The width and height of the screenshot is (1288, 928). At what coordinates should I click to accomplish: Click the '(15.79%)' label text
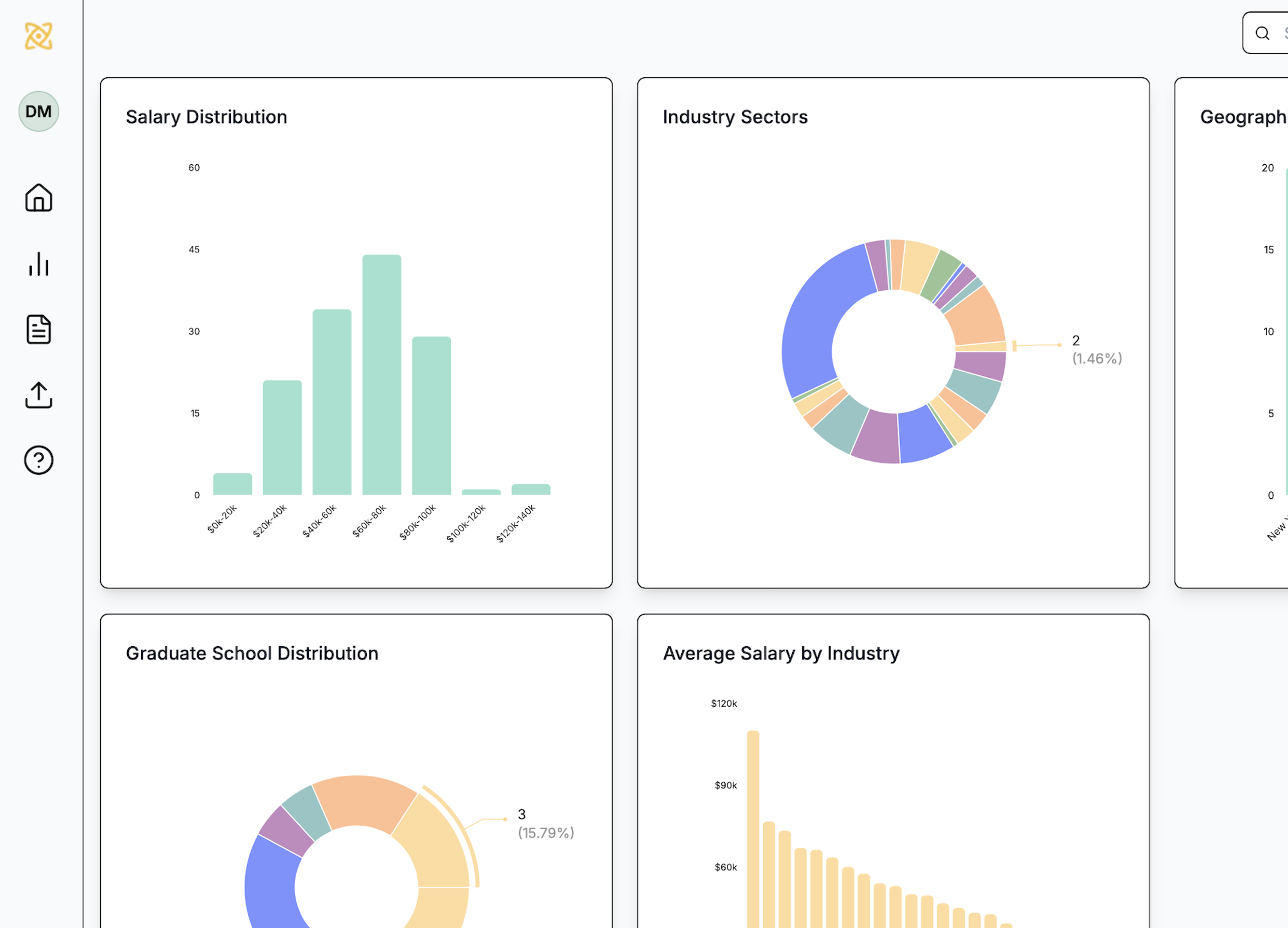coord(546,833)
